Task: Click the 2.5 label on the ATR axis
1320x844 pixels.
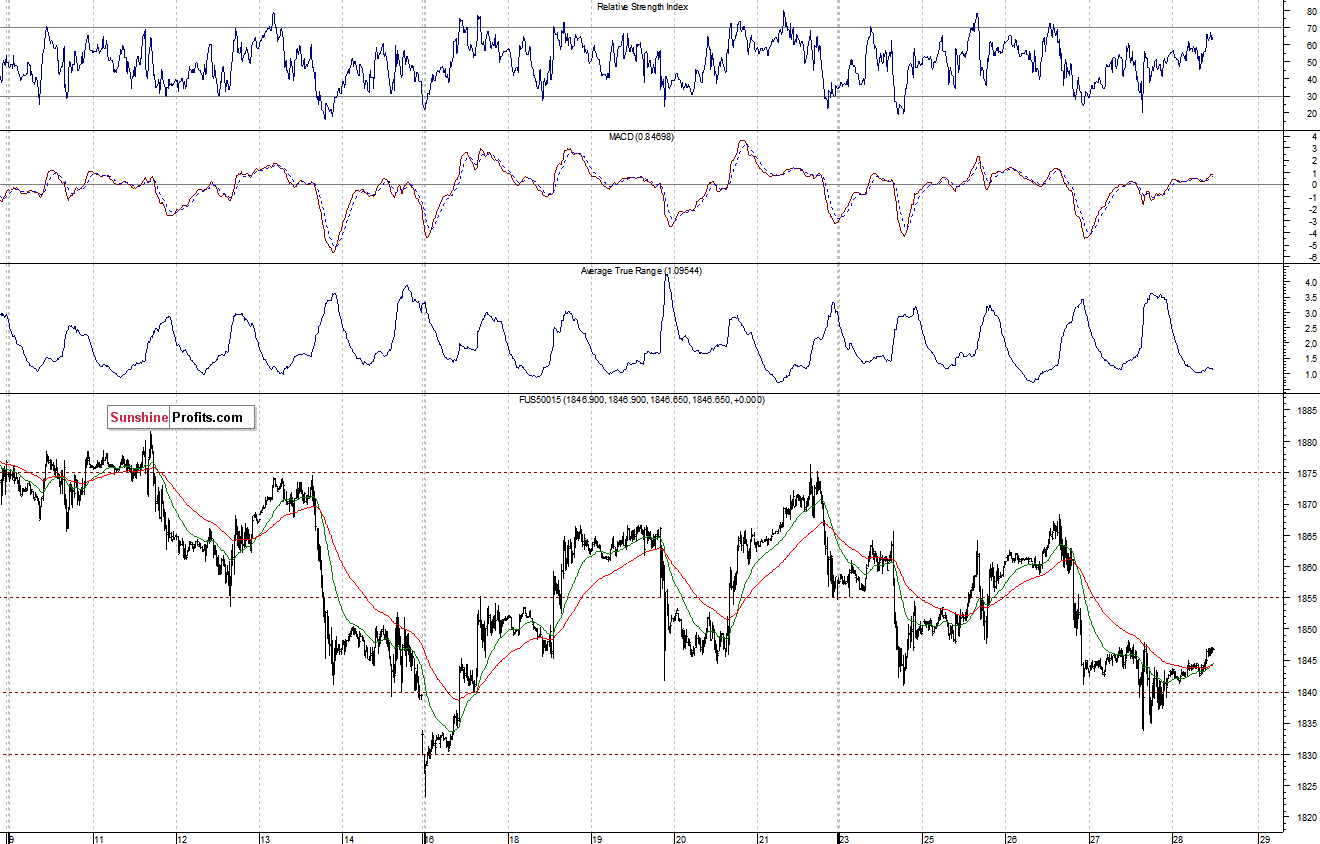Action: pyautogui.click(x=1310, y=329)
